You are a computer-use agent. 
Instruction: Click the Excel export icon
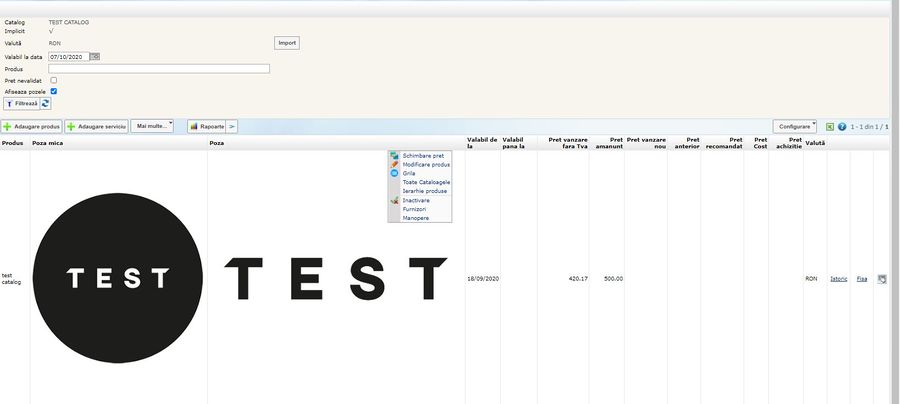[x=830, y=127]
